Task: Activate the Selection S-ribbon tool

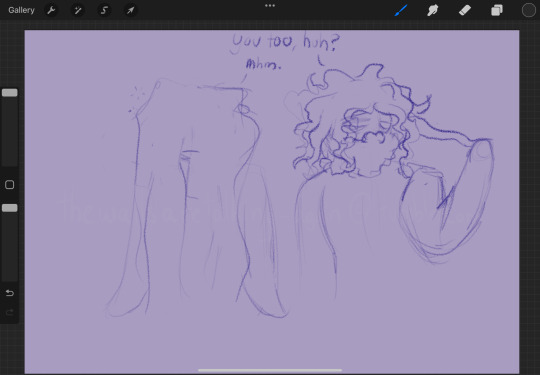Action: (104, 10)
